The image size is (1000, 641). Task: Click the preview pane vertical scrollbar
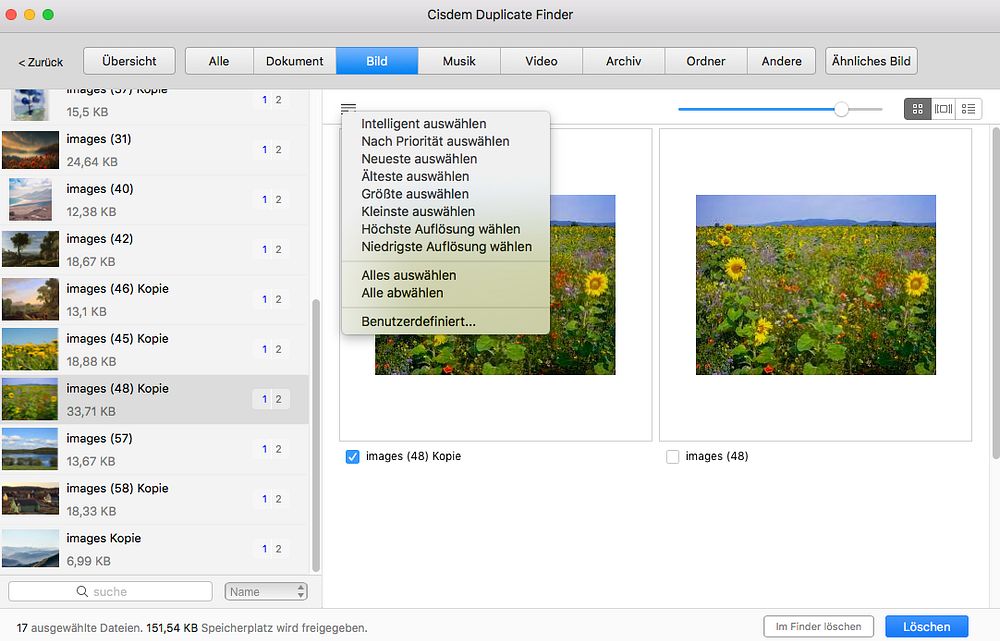coord(996,293)
